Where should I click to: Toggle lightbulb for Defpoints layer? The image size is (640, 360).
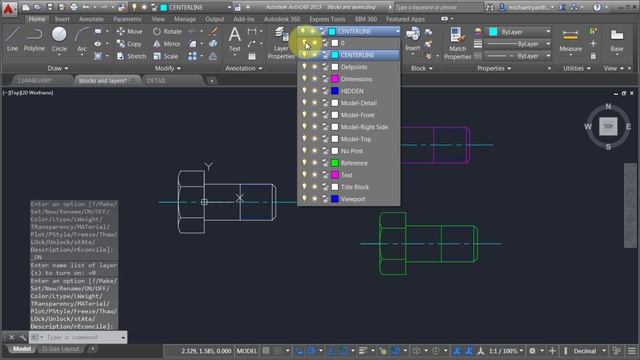(x=304, y=67)
